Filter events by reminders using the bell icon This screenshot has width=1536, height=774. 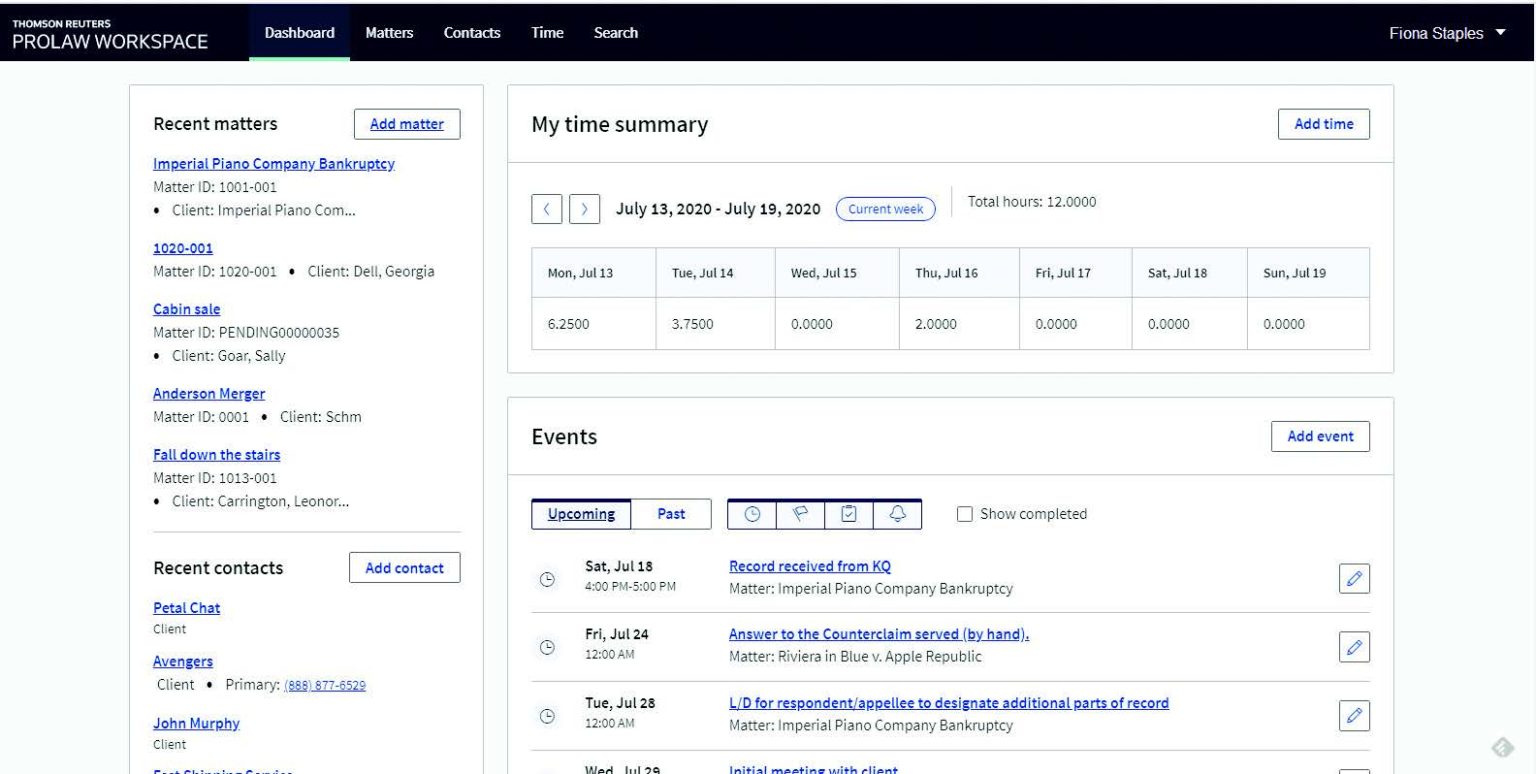coord(897,513)
